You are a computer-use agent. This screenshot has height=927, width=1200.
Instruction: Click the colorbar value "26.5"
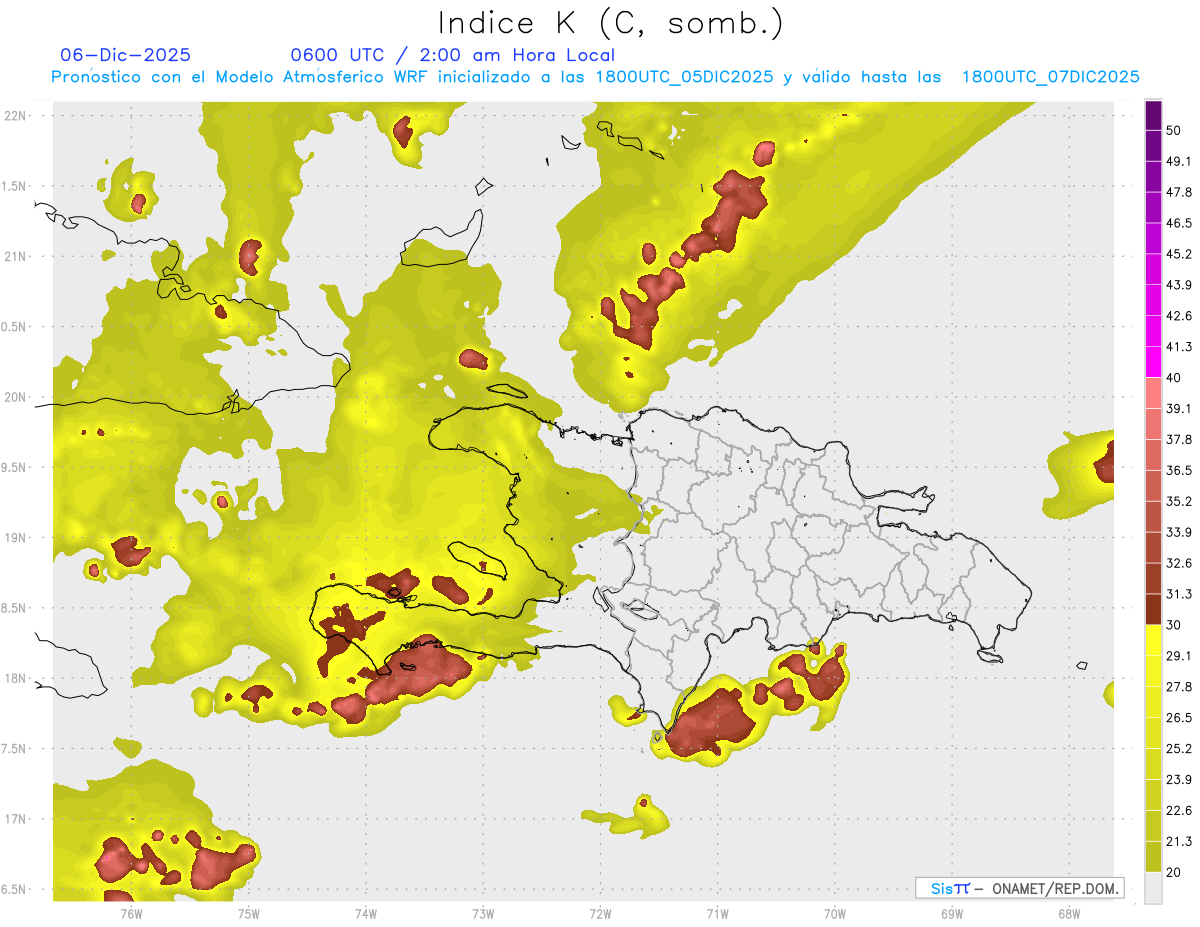pos(1178,718)
